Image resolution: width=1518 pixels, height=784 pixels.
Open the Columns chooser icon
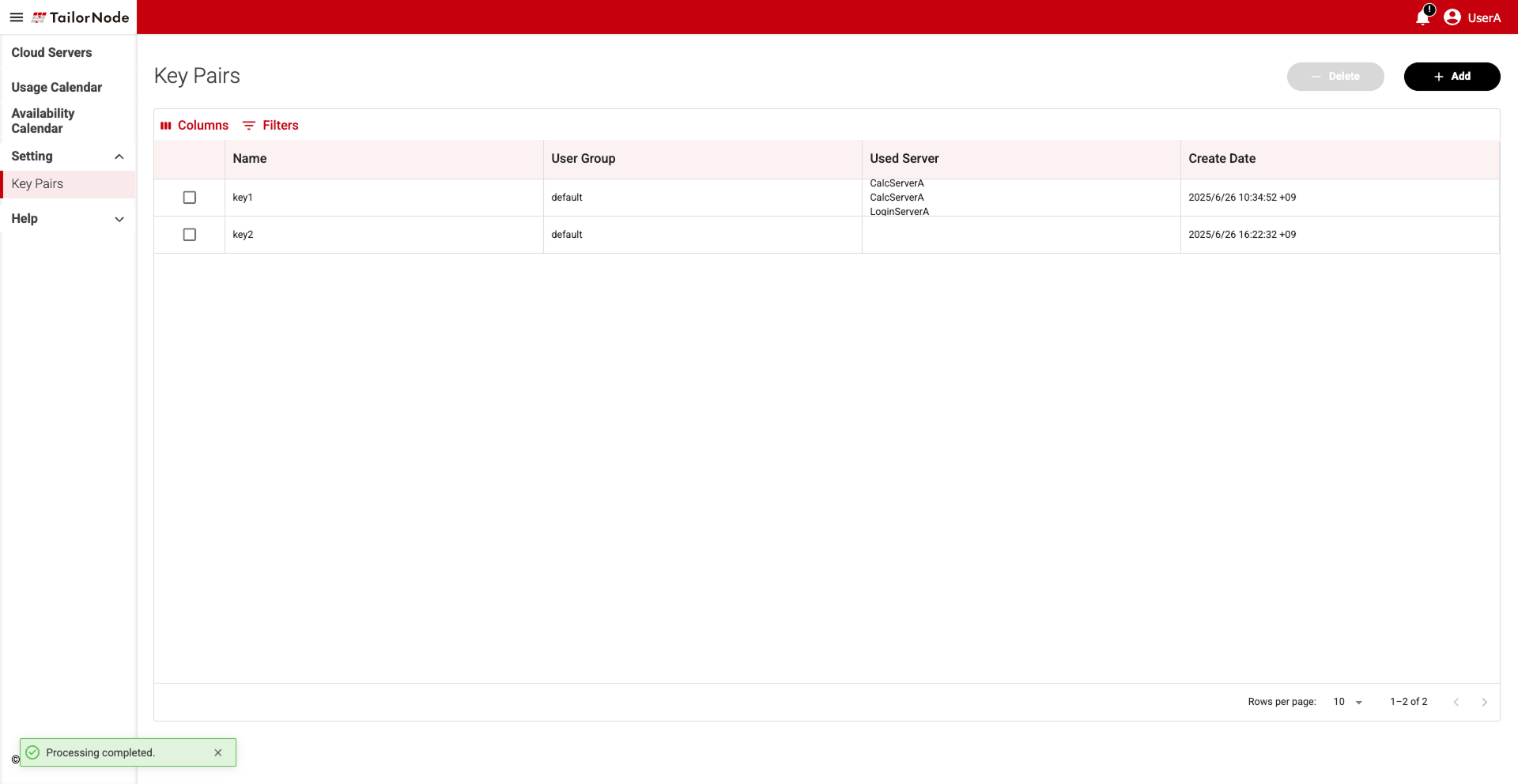[166, 126]
